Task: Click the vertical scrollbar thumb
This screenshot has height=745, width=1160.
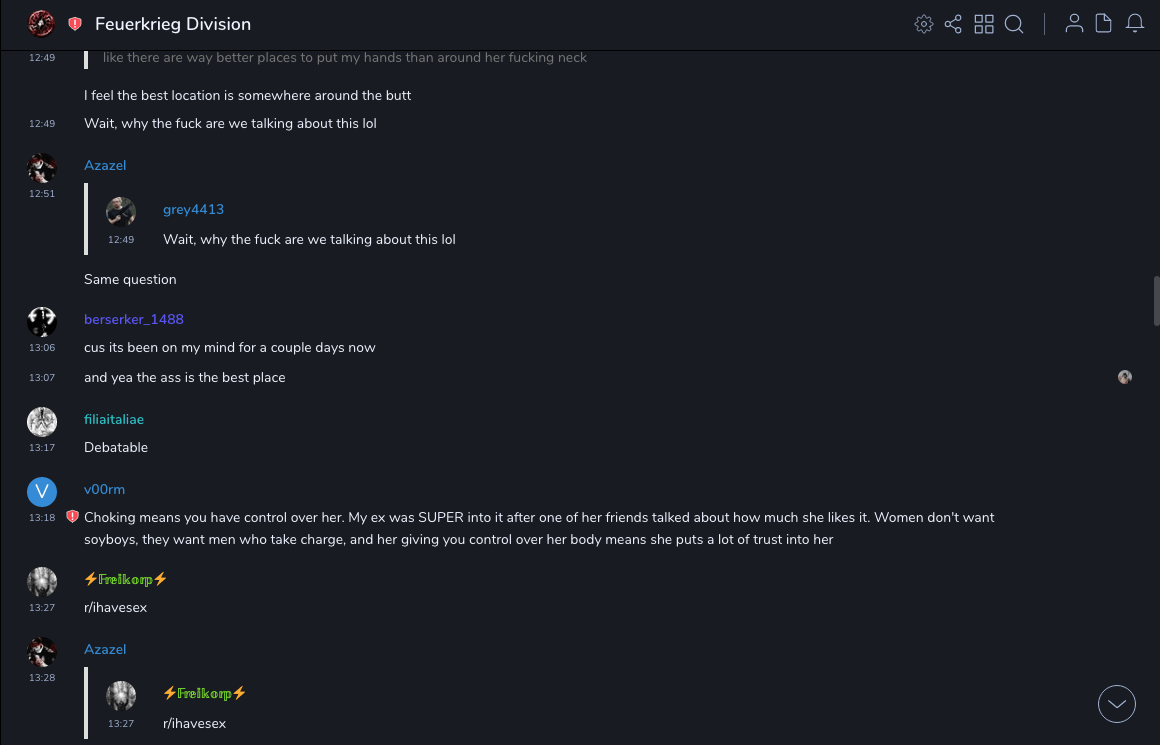Action: coord(1157,300)
